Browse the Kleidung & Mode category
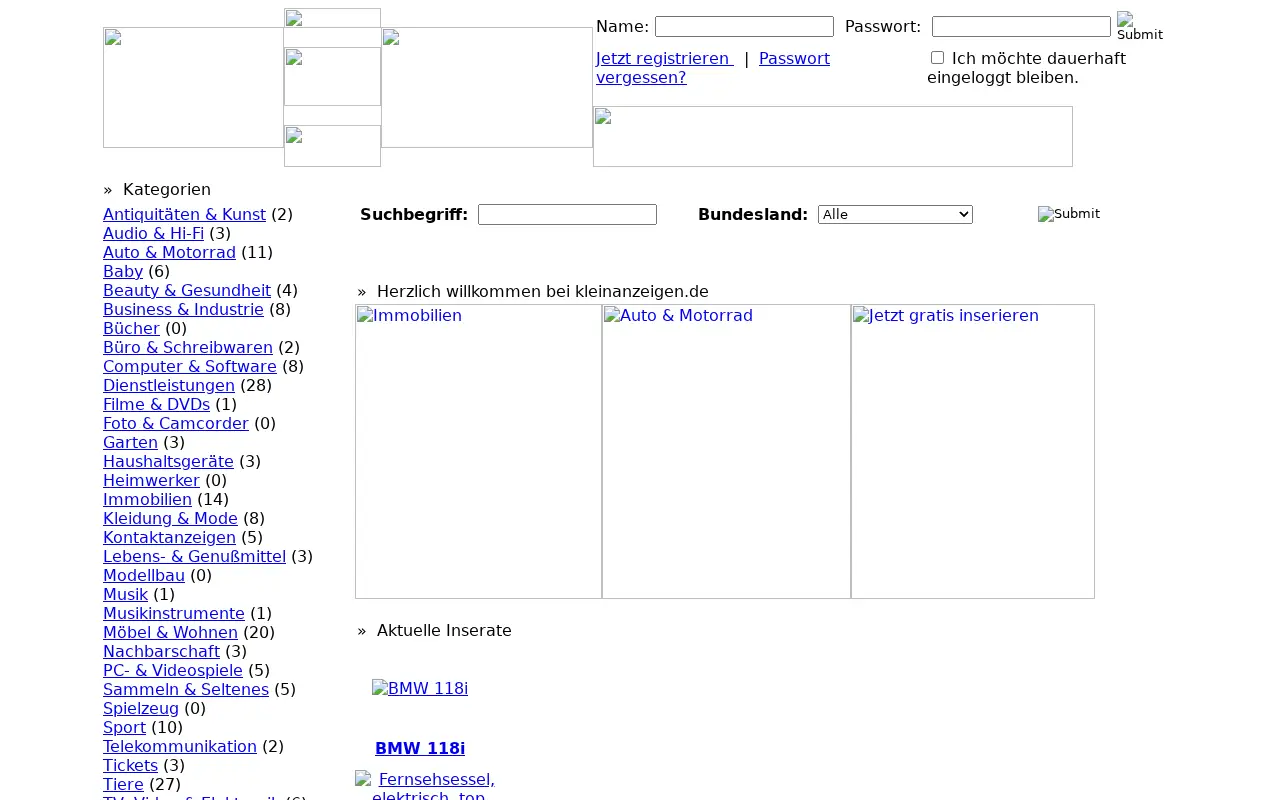Viewport: 1280px width, 800px height. [x=170, y=518]
